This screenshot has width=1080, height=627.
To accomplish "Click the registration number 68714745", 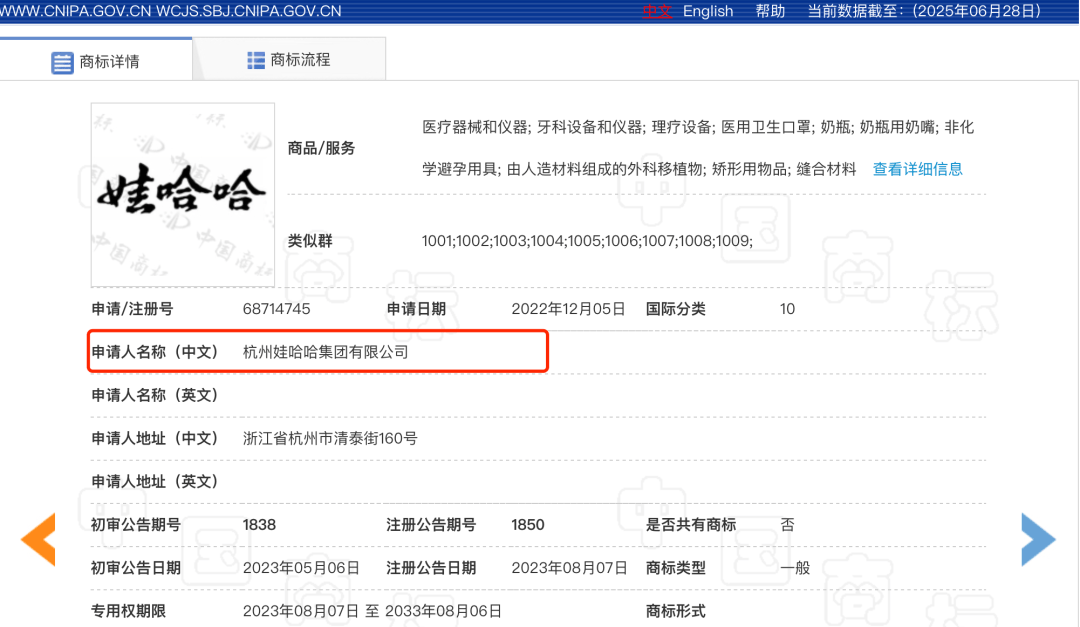I will [x=276, y=309].
